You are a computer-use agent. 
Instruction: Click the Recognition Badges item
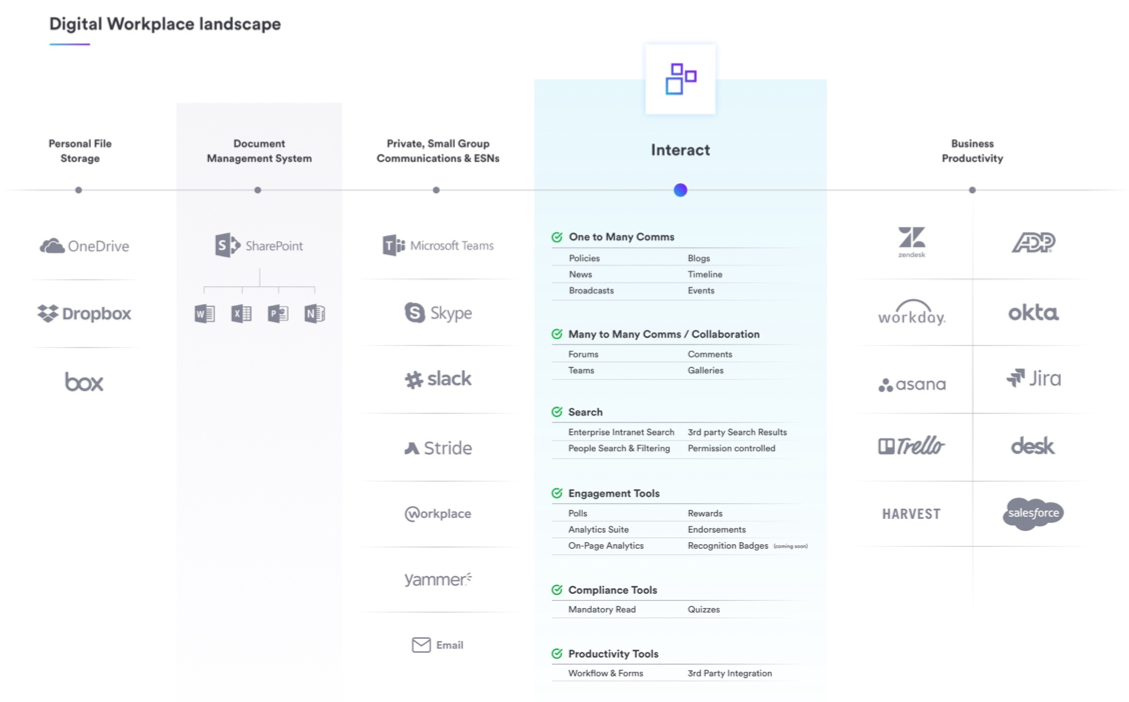pos(728,546)
